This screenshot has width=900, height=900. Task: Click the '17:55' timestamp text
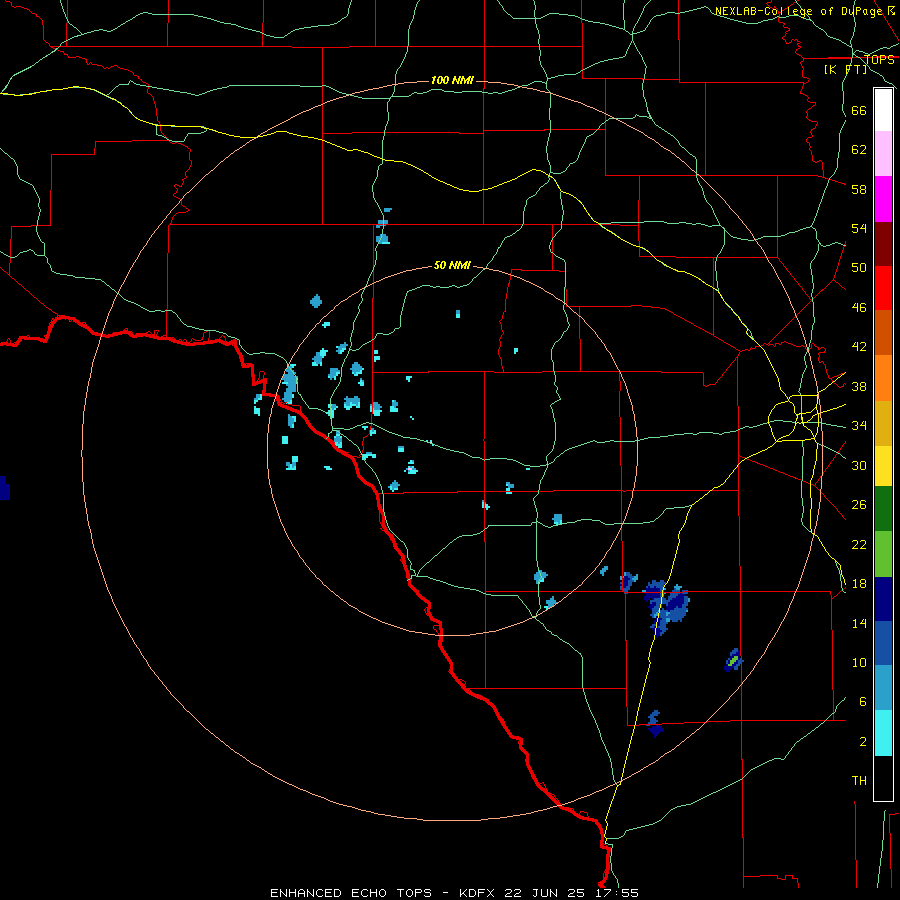tap(616, 893)
